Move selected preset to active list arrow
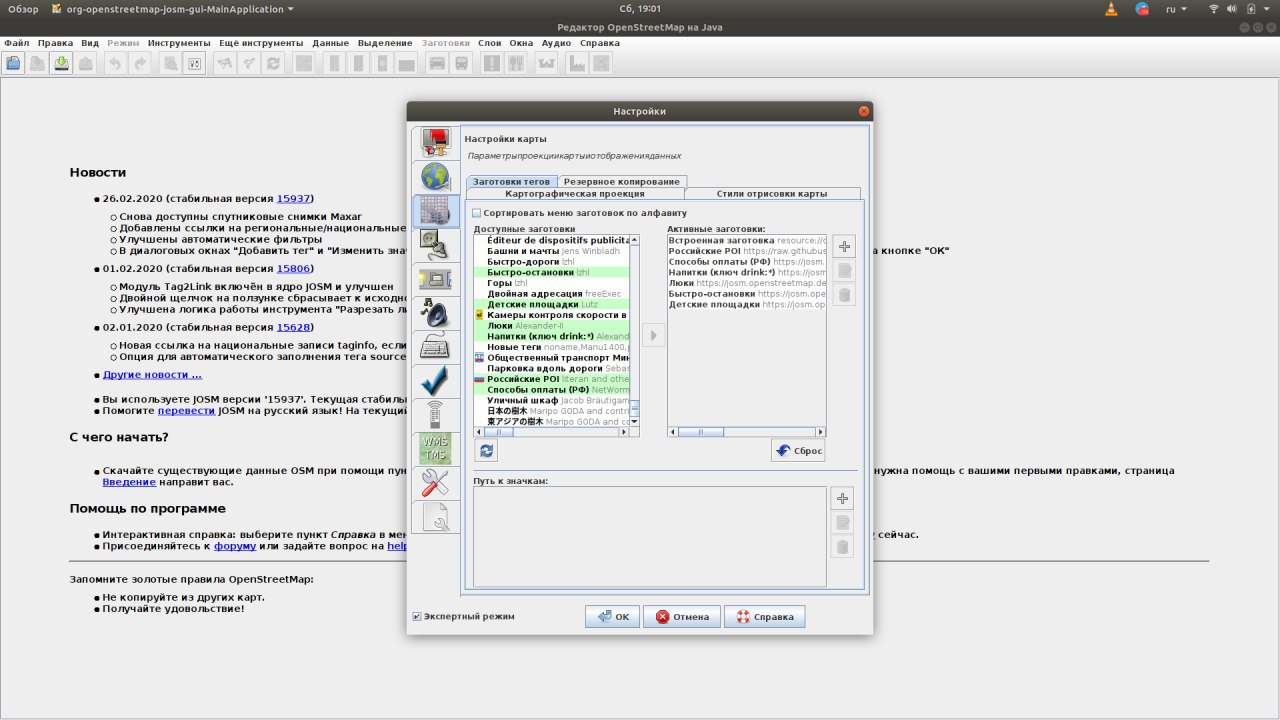The width and height of the screenshot is (1280, 720). coord(653,336)
